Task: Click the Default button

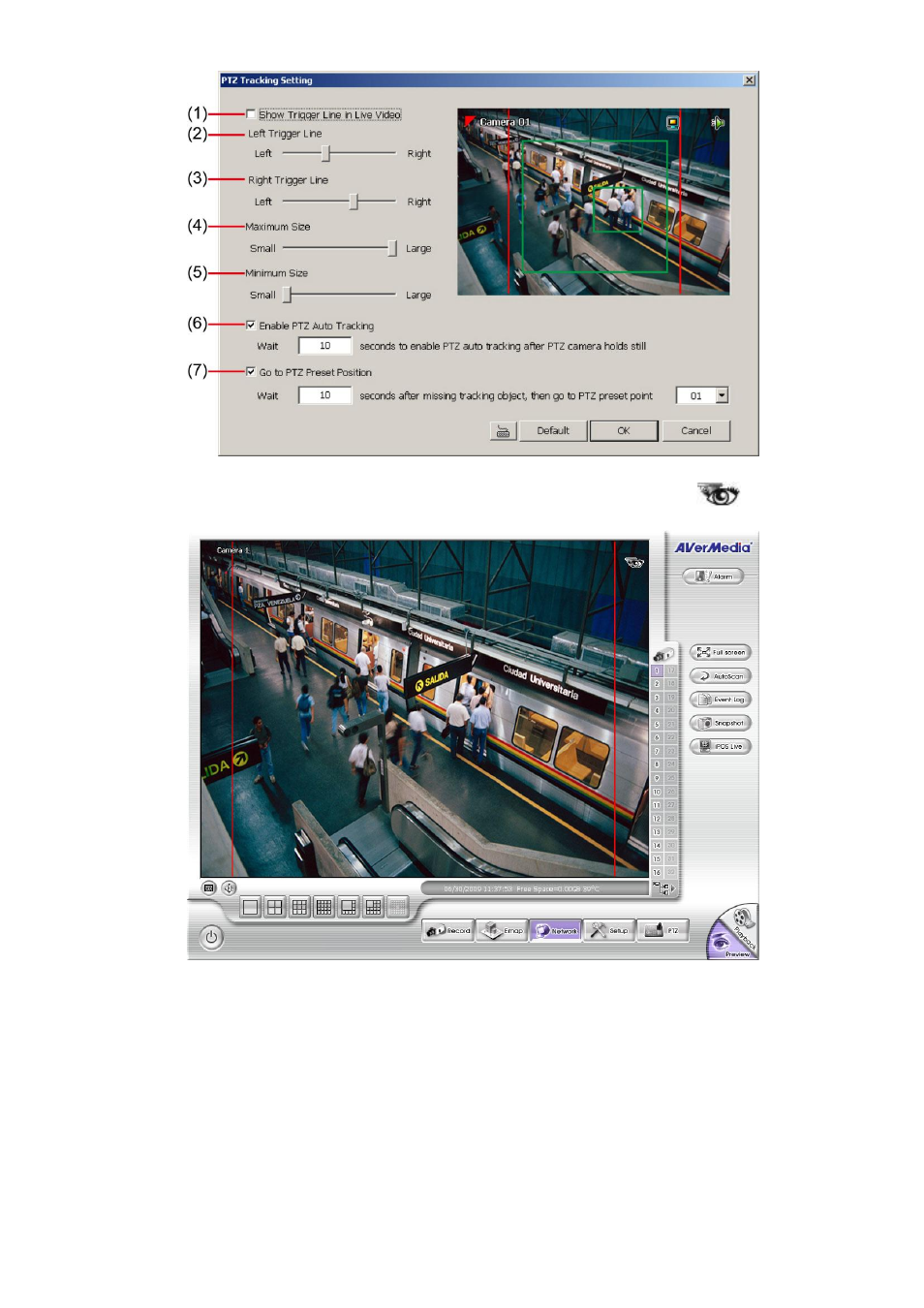Action: coord(553,431)
